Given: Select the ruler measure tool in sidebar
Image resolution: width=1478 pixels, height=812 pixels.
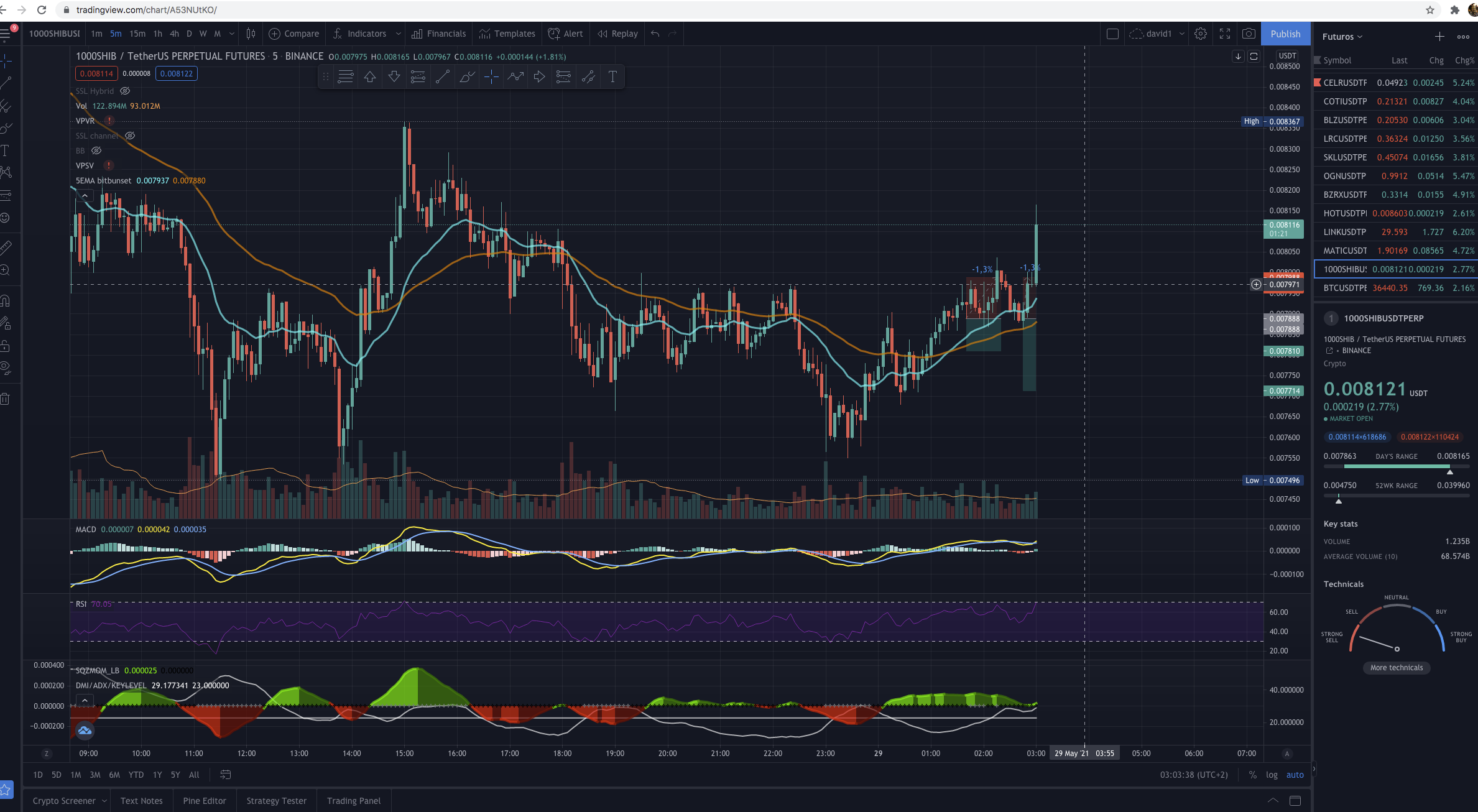Looking at the screenshot, I should tap(6, 248).
